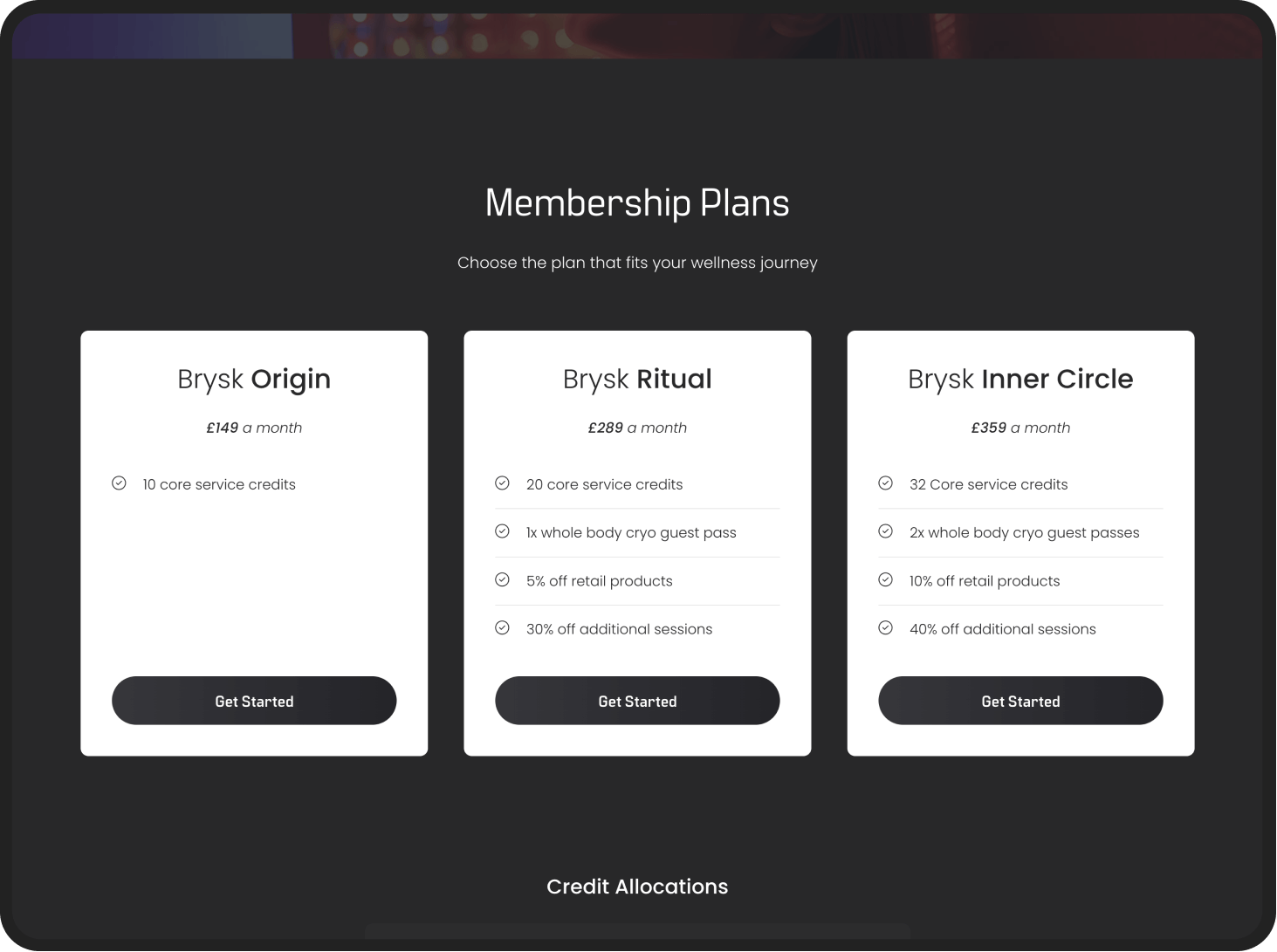
Task: Click the Membership Plans heading
Action: (637, 203)
